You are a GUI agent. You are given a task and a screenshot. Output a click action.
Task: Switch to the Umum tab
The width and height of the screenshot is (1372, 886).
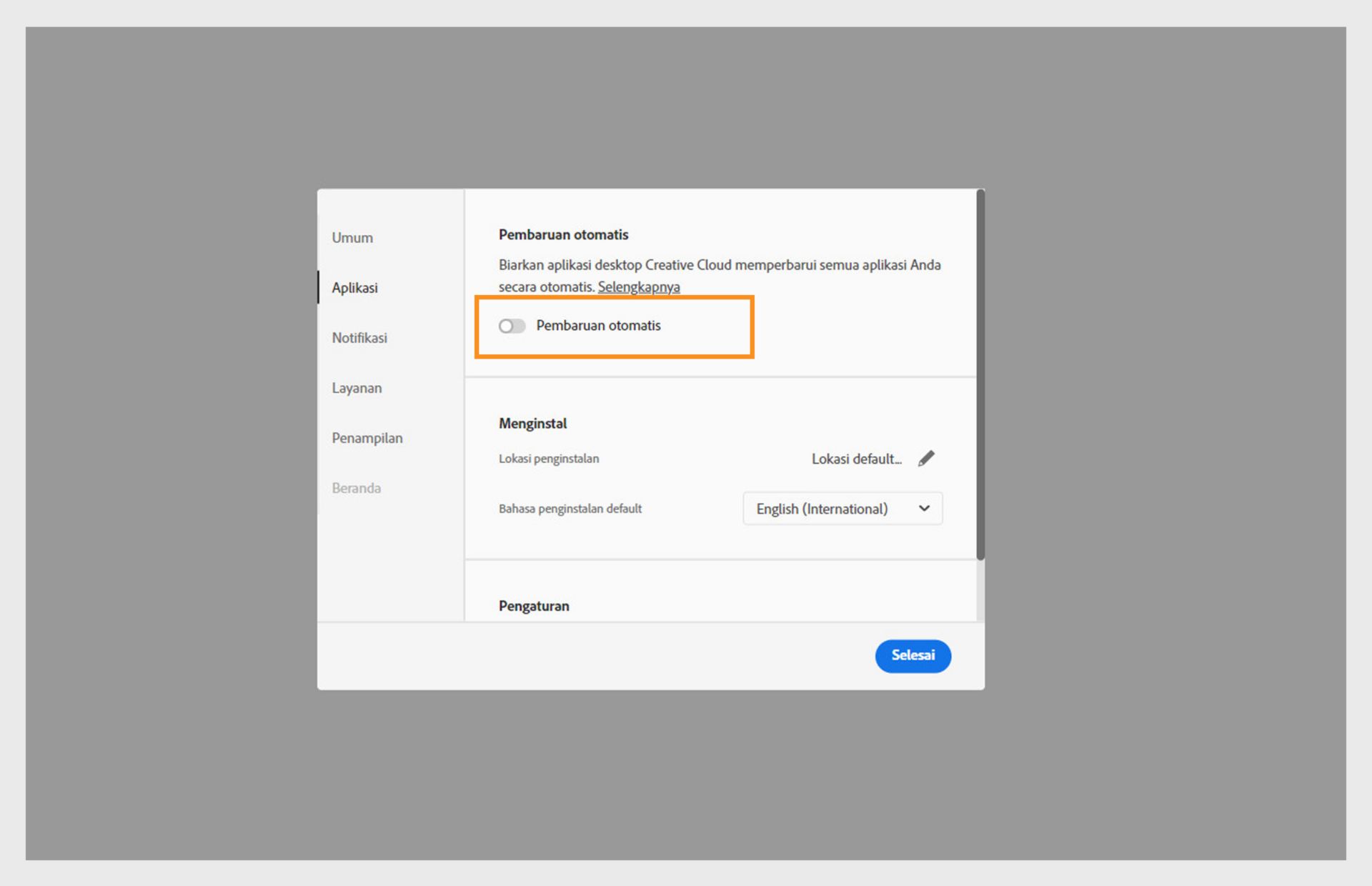click(x=352, y=238)
